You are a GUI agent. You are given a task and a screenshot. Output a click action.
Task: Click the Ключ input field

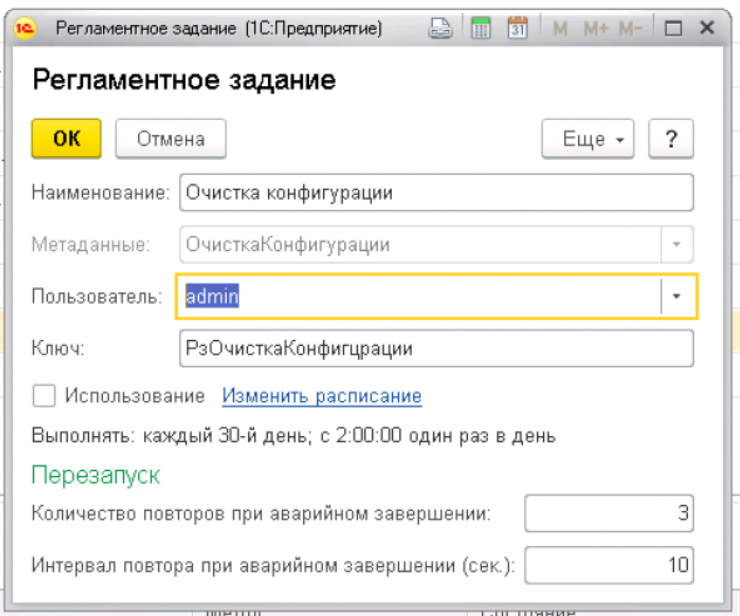point(437,348)
